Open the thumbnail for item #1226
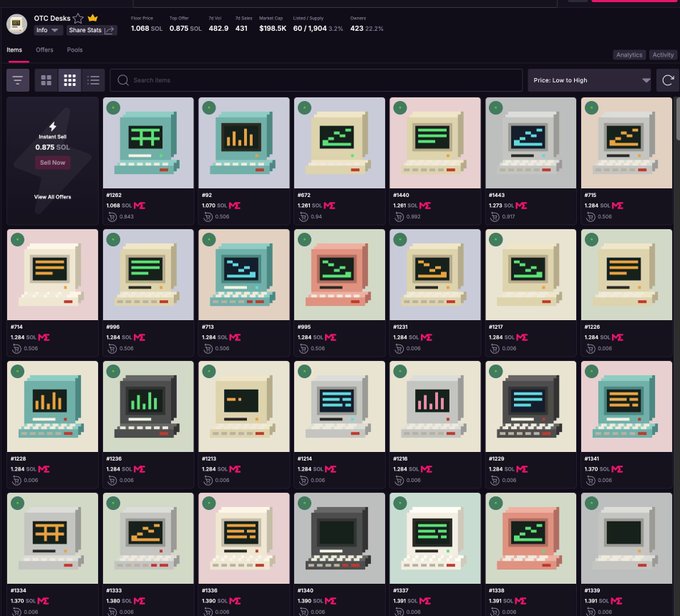This screenshot has height=616, width=680. (627, 275)
